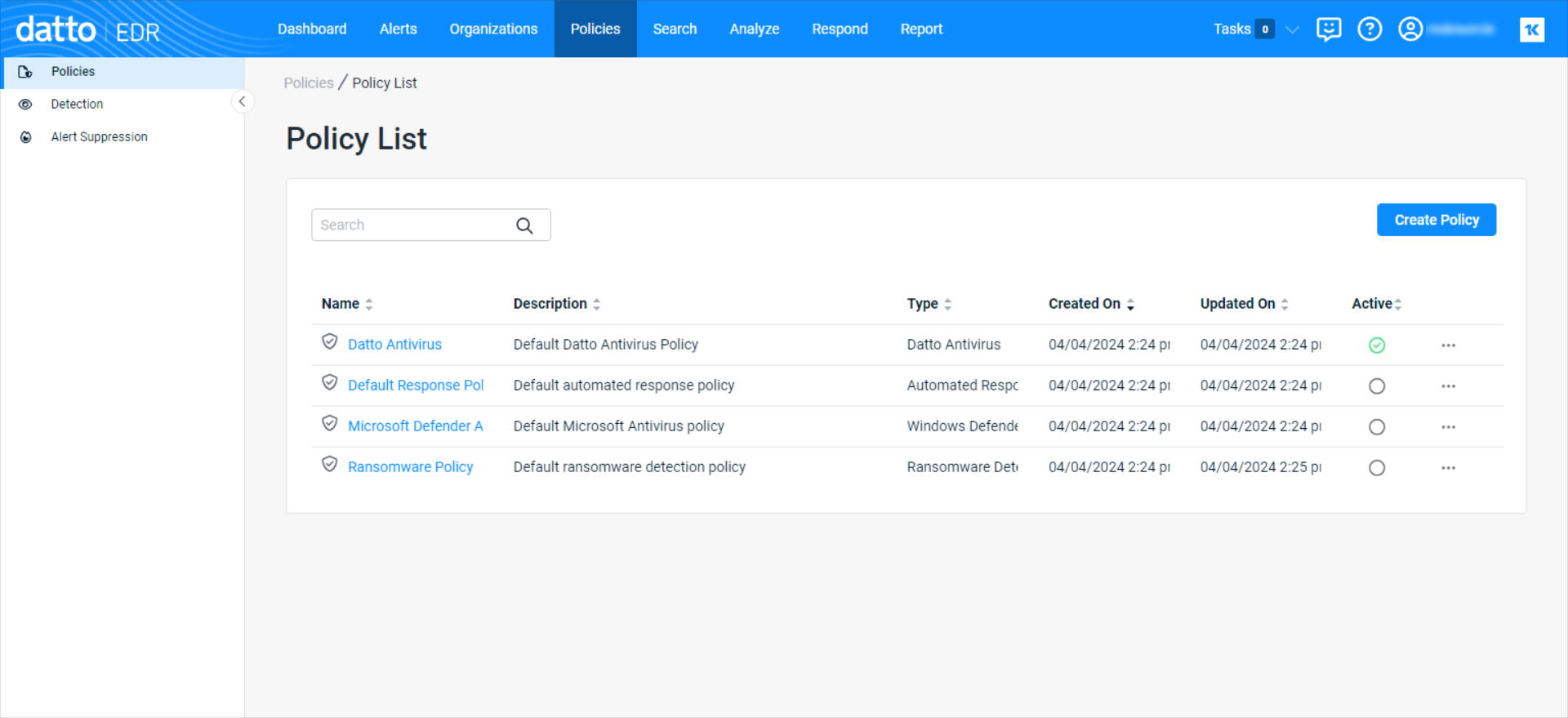1568x718 pixels.
Task: Click 'Default Microsoft Antivirus policy' description
Action: [x=619, y=426]
